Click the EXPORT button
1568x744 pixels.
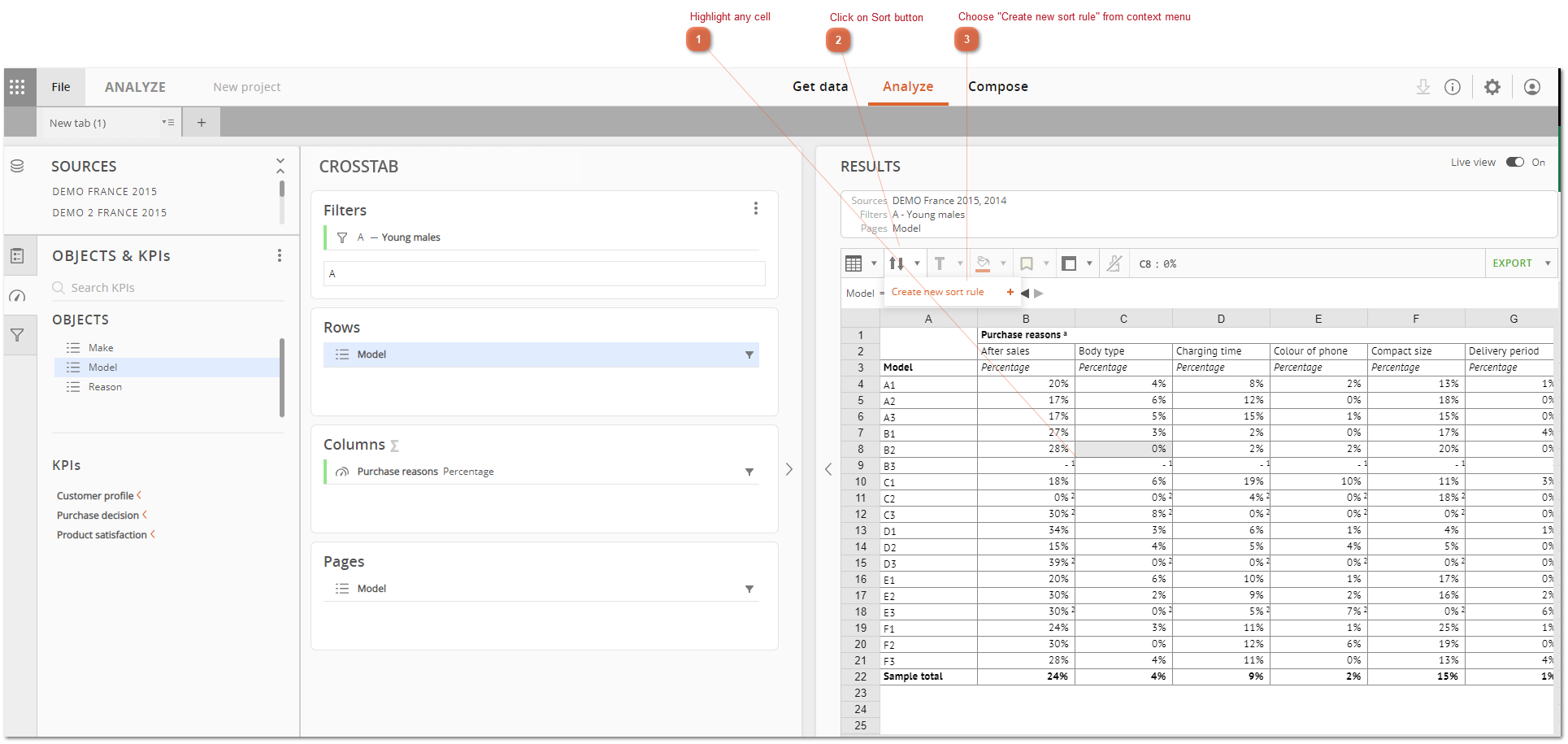[1513, 263]
